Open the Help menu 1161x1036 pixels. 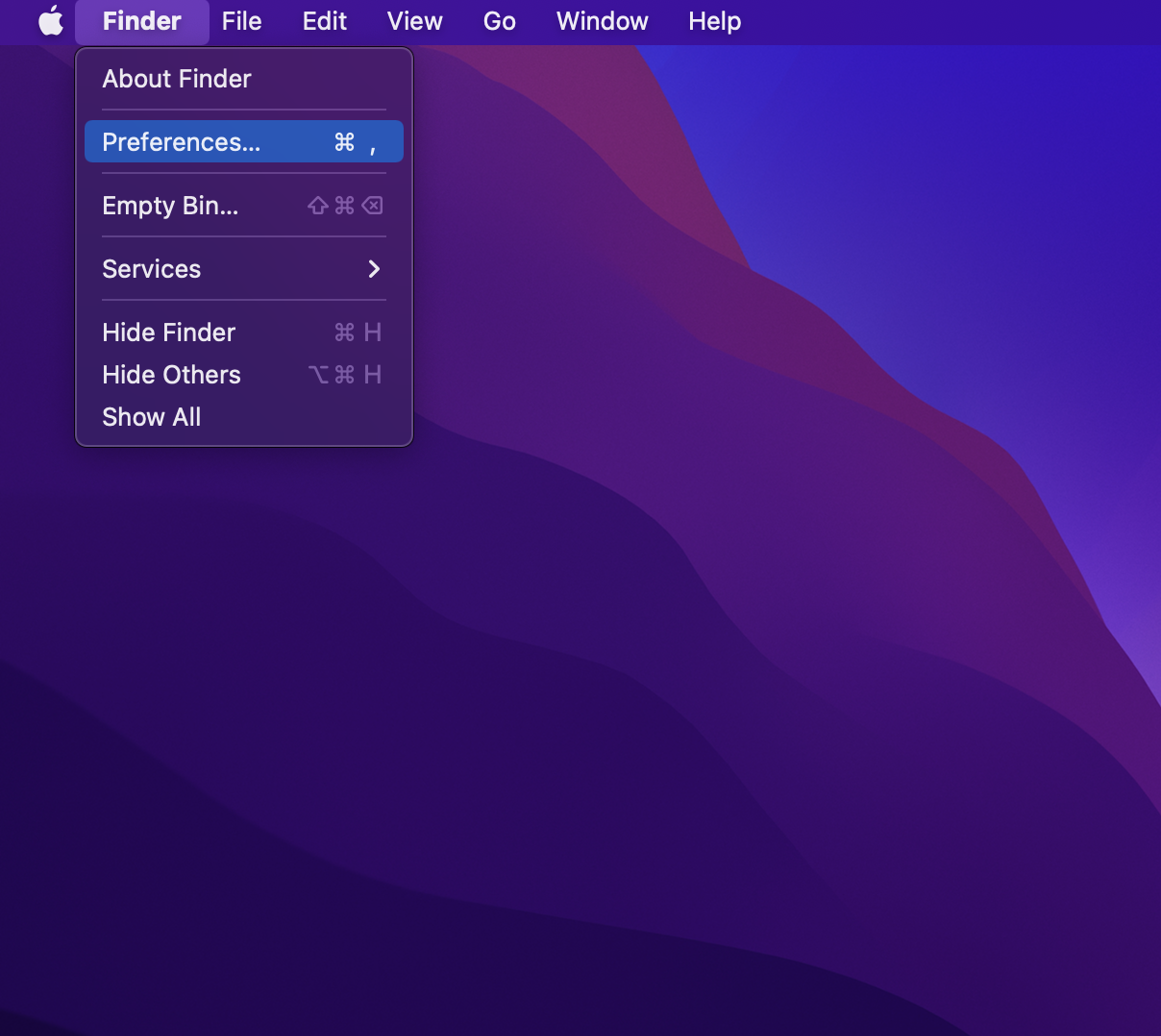tap(715, 21)
